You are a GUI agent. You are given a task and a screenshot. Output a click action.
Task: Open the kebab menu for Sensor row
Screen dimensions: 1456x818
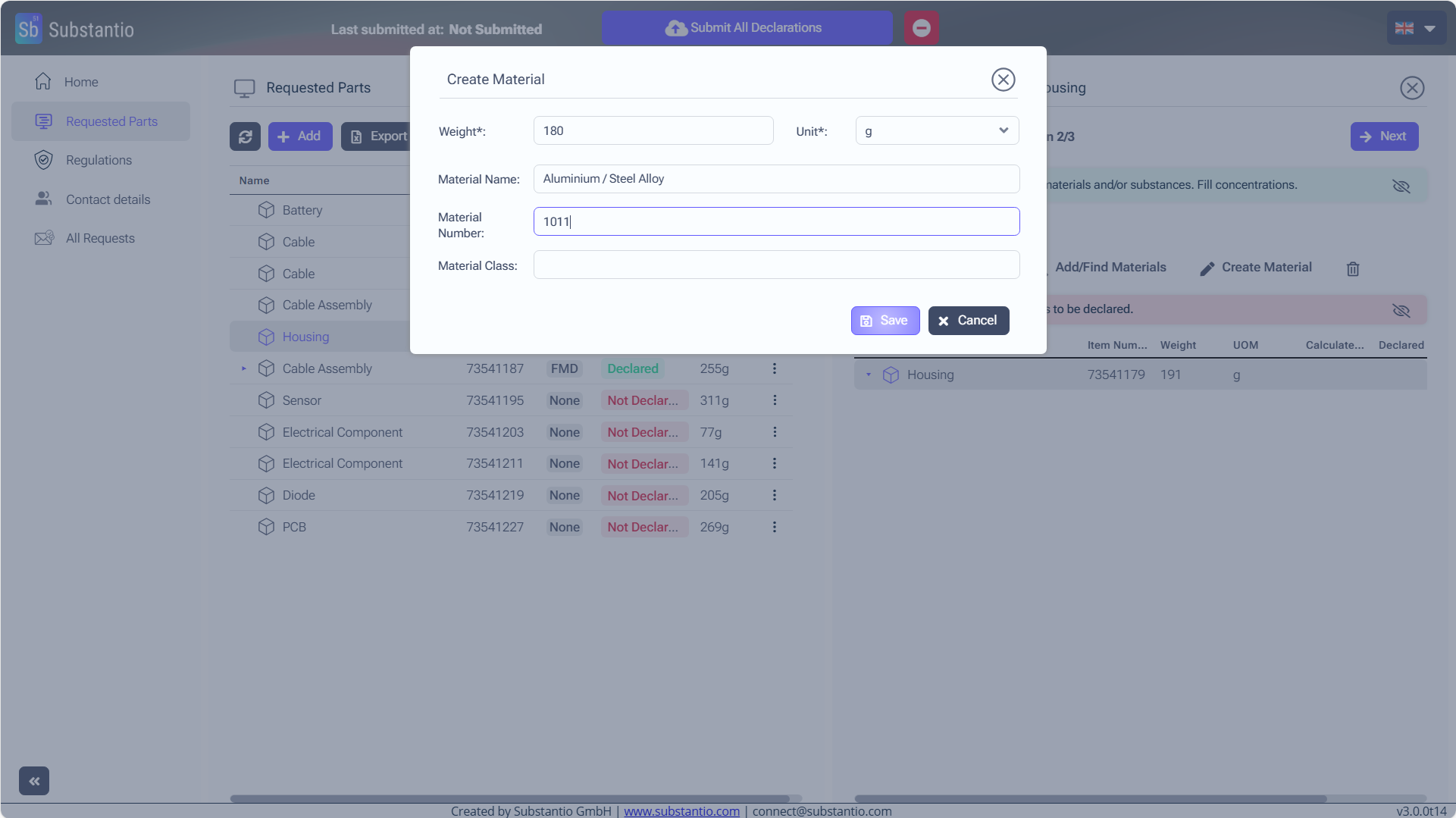click(774, 400)
